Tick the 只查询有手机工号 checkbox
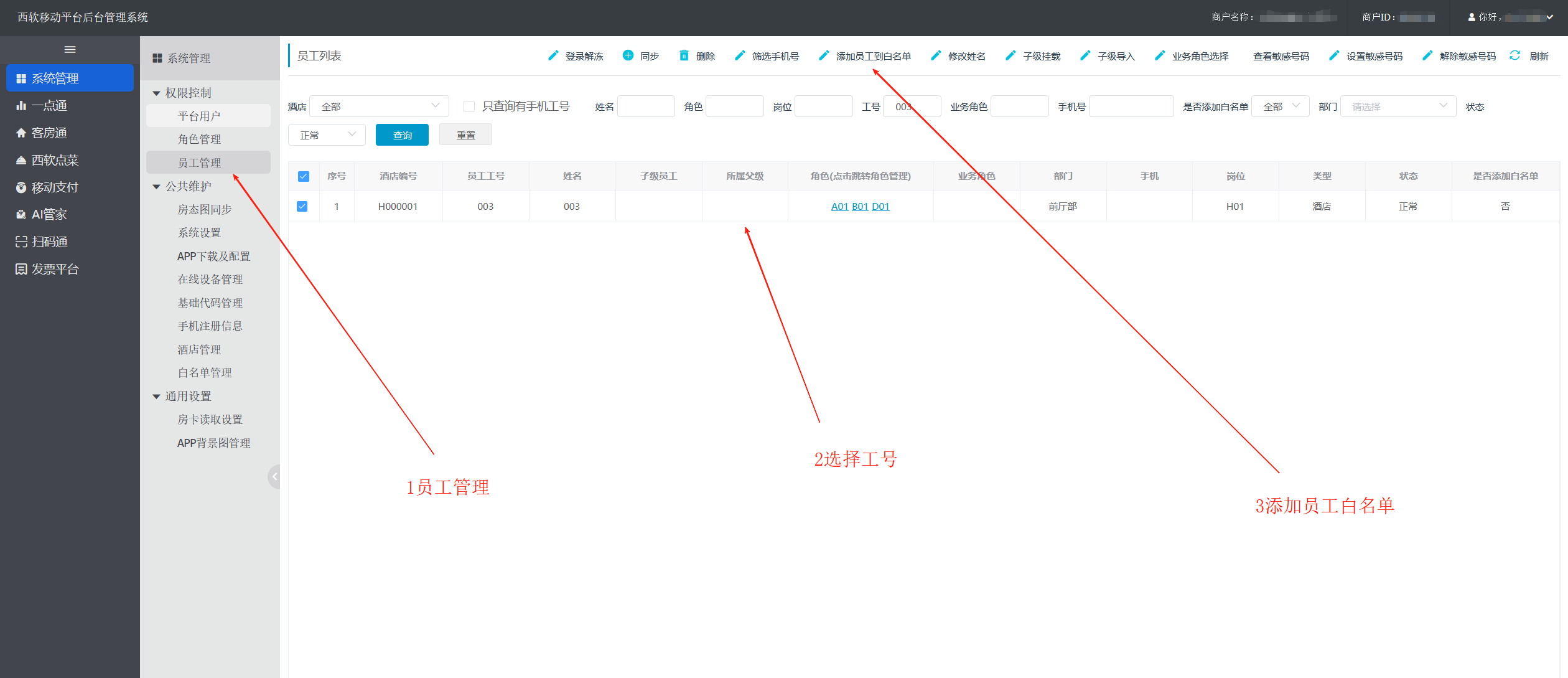Viewport: 1568px width, 678px height. (x=469, y=106)
